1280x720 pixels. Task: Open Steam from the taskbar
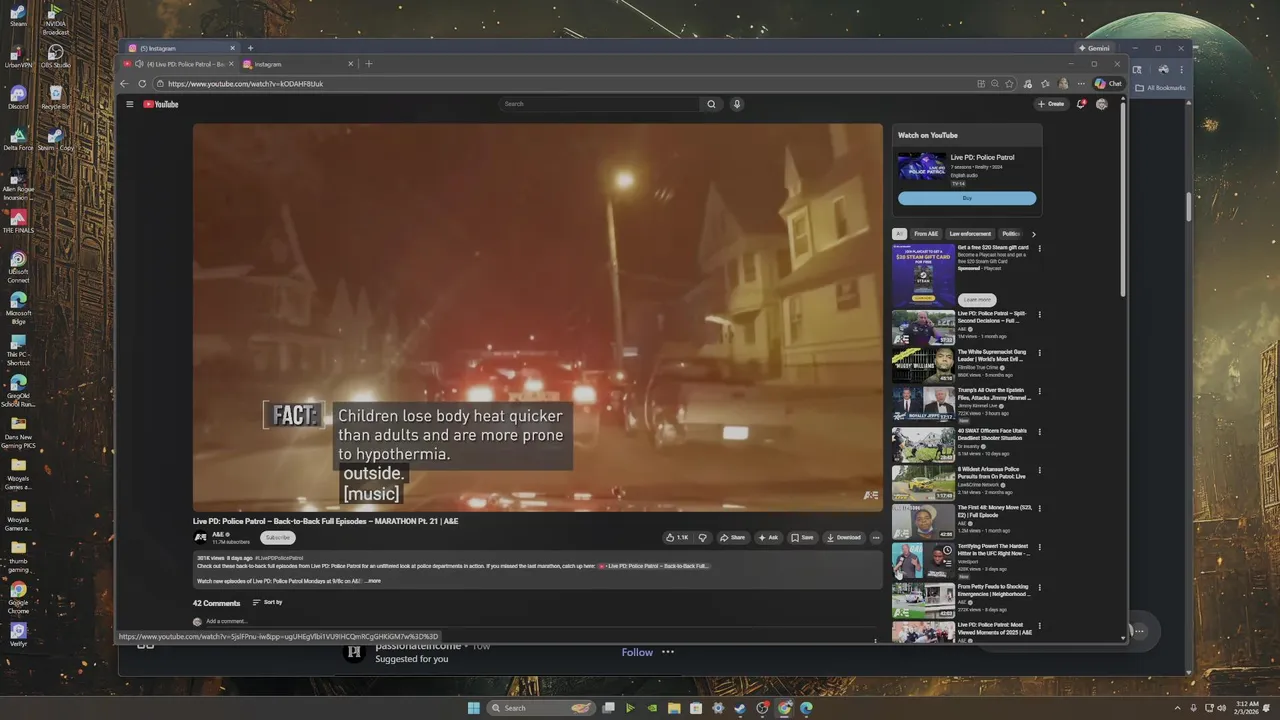click(x=740, y=708)
